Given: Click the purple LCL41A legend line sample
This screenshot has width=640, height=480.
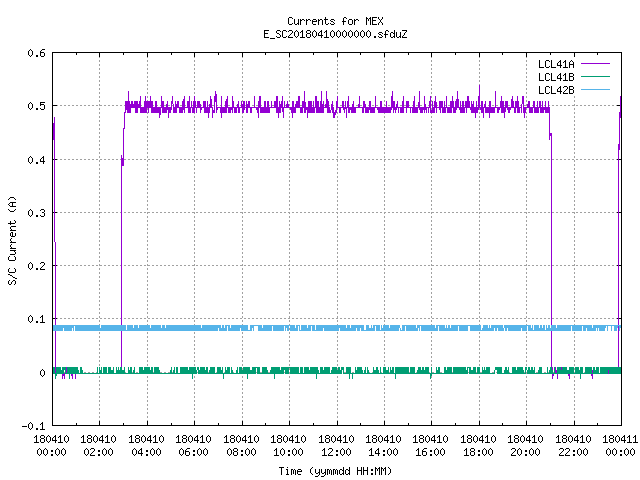Looking at the screenshot, I should coord(596,64).
